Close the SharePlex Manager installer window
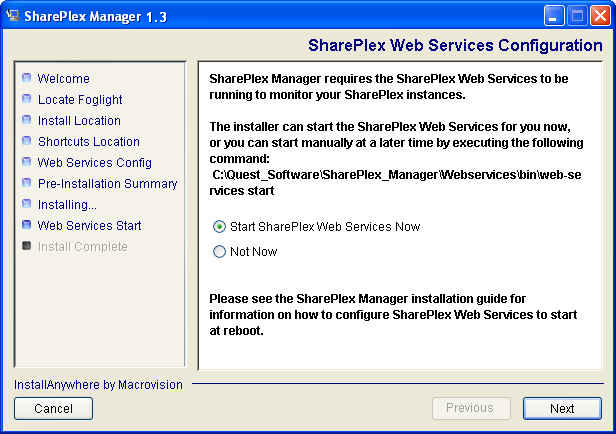This screenshot has width=616, height=434. point(601,16)
